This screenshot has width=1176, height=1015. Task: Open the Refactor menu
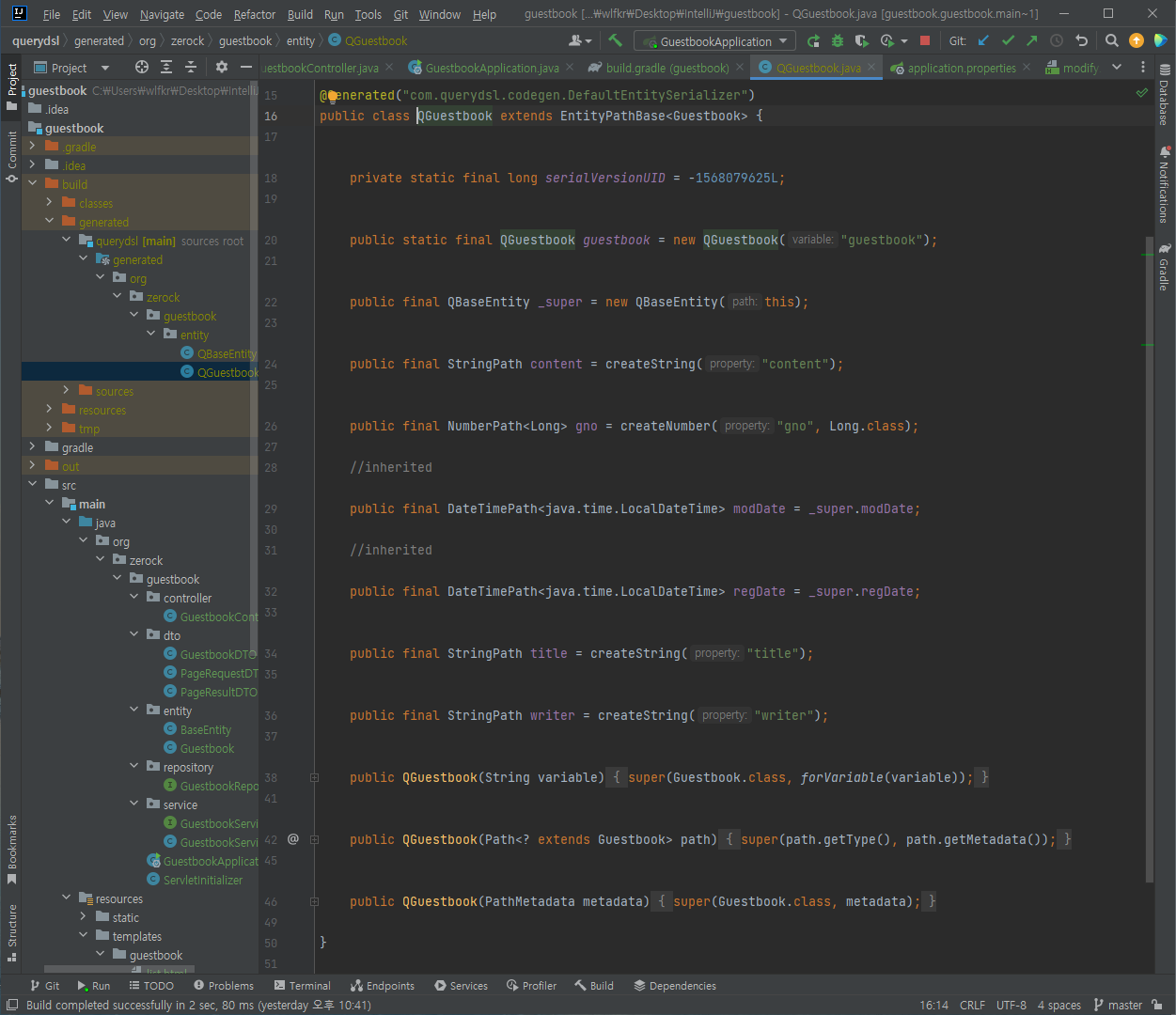pyautogui.click(x=255, y=14)
